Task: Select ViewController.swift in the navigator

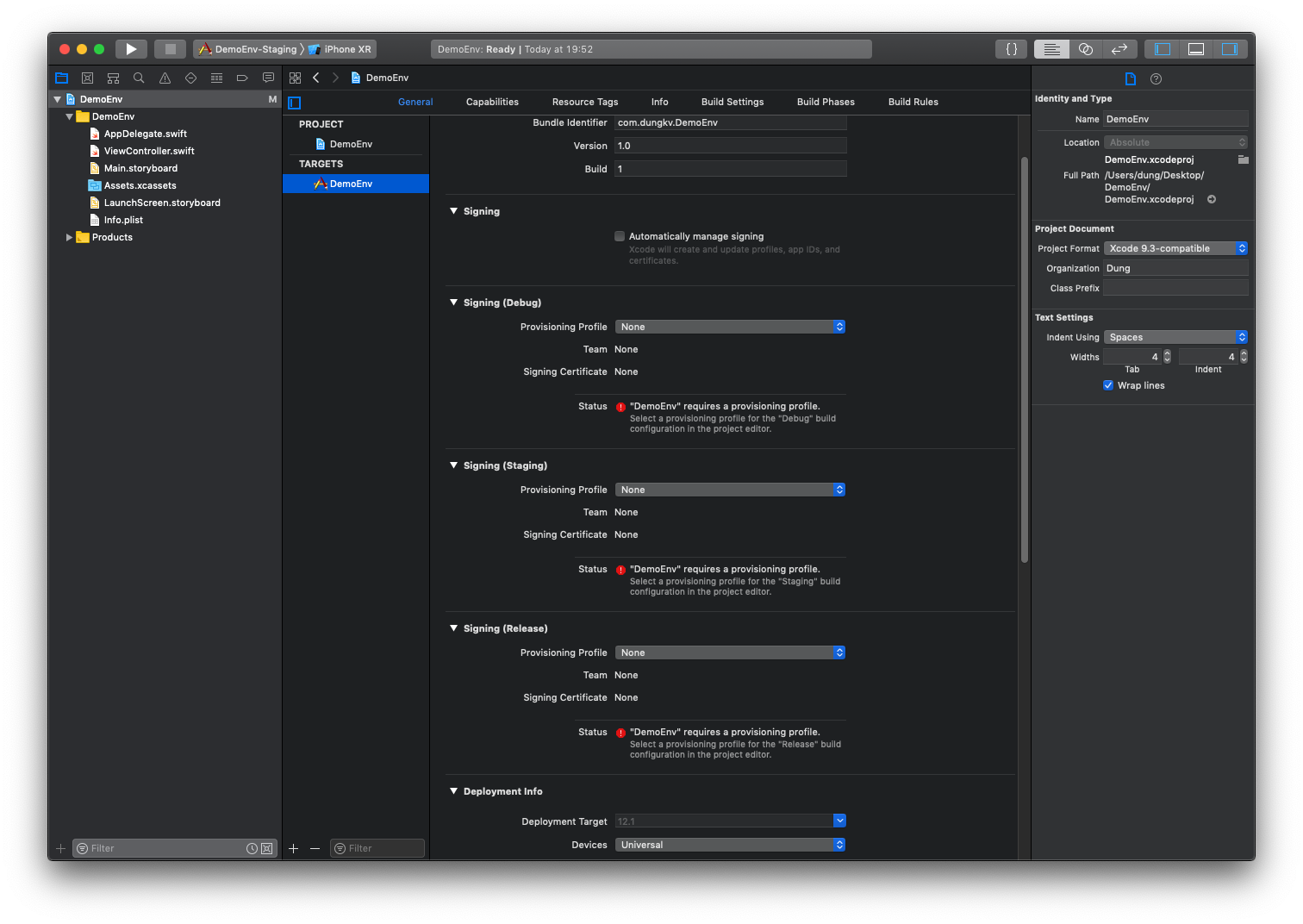Action: point(149,151)
